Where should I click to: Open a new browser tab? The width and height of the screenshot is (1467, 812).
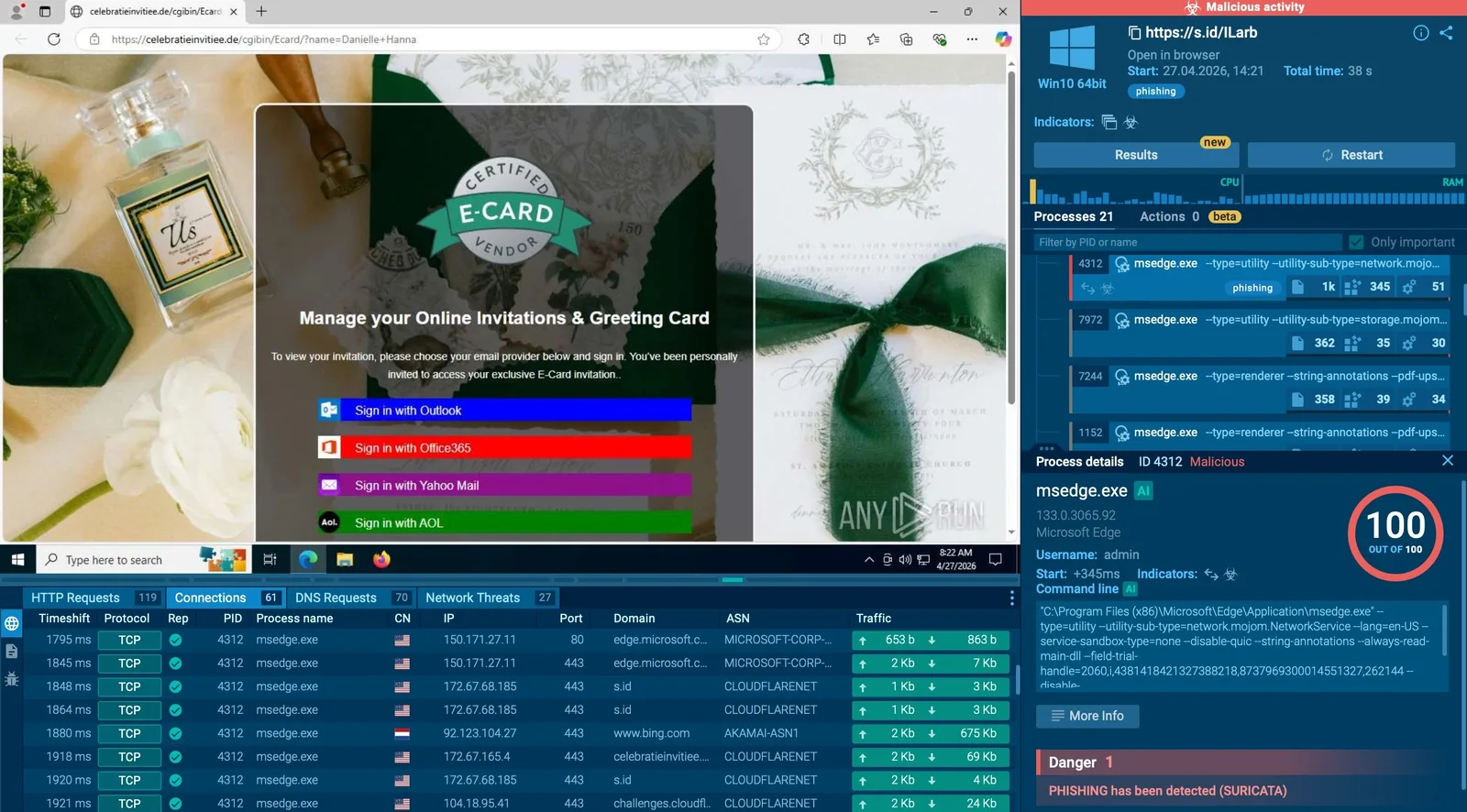point(261,11)
